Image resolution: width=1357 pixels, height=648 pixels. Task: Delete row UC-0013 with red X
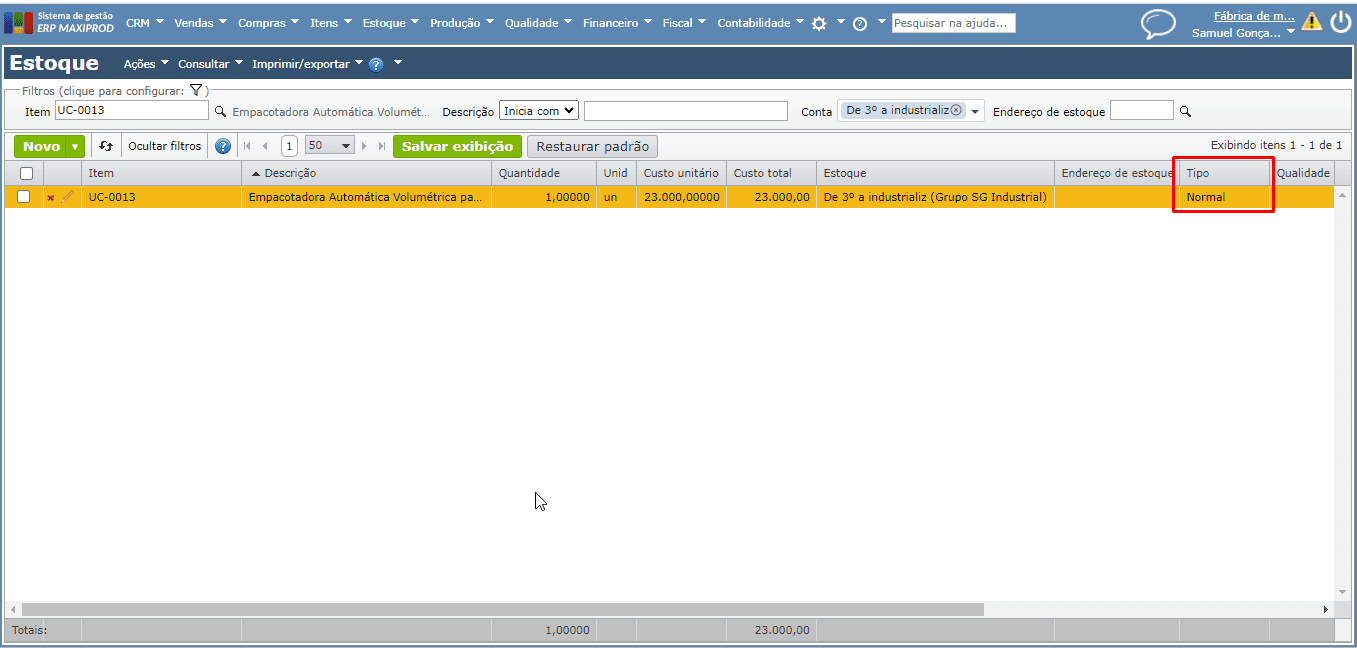tap(51, 198)
